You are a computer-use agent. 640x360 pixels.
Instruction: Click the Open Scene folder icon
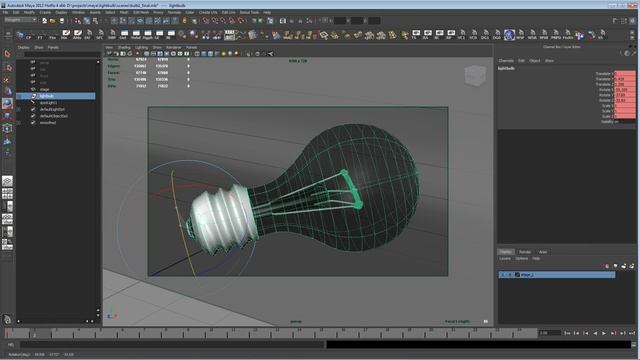coord(53,20)
